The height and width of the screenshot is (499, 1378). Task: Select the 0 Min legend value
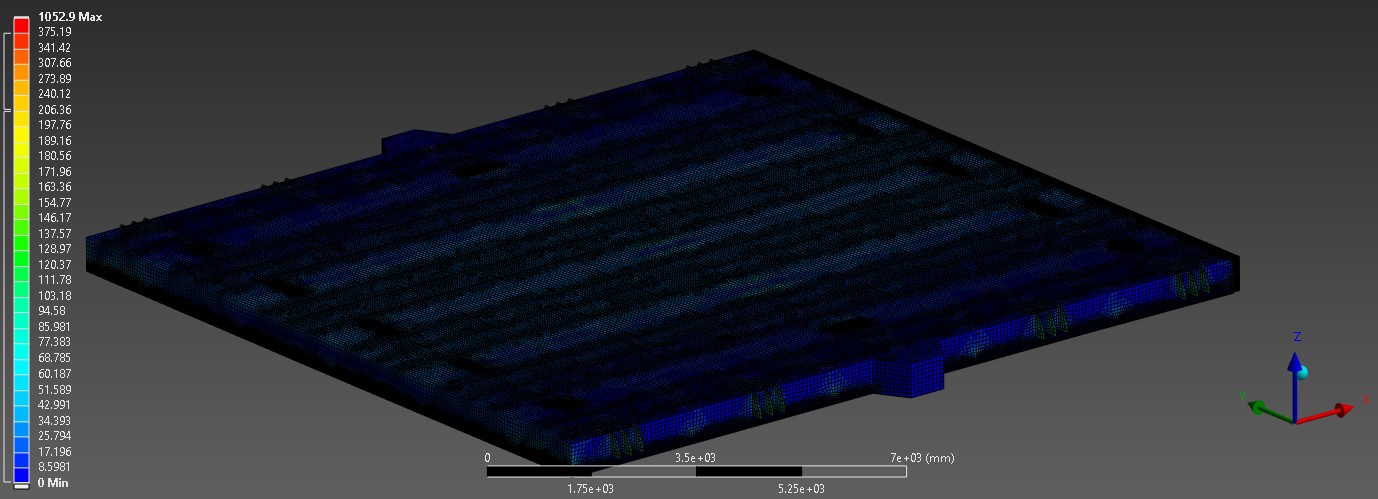click(x=54, y=483)
